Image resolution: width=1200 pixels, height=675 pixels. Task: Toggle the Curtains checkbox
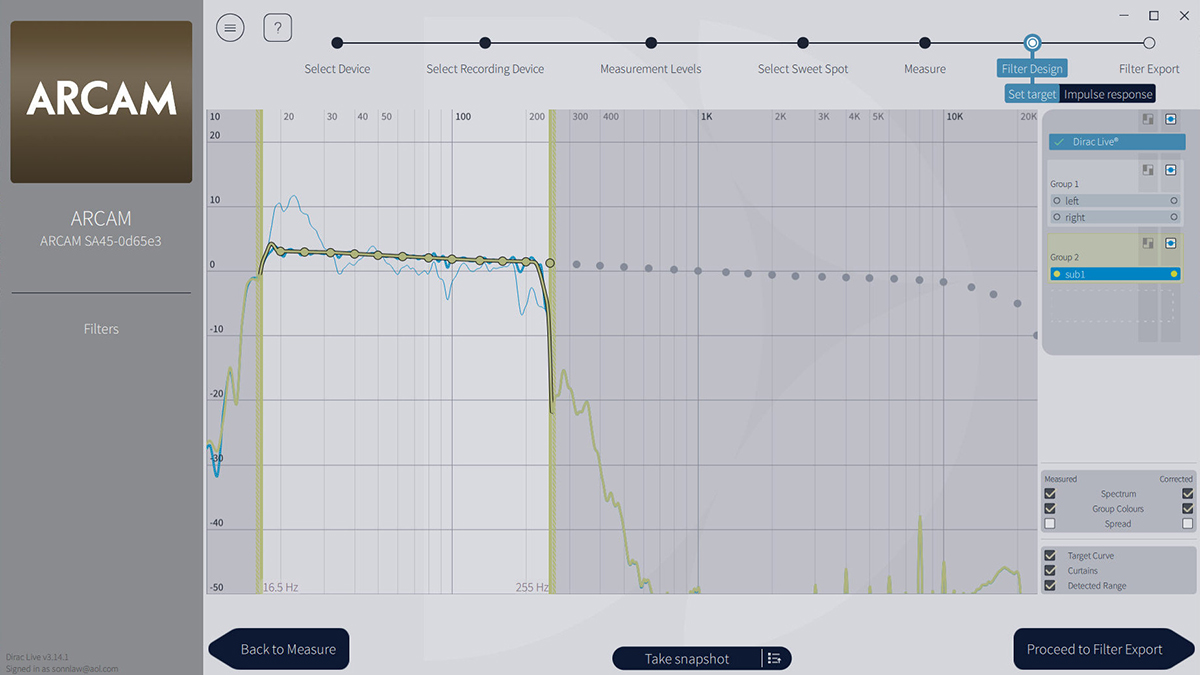pos(1050,571)
